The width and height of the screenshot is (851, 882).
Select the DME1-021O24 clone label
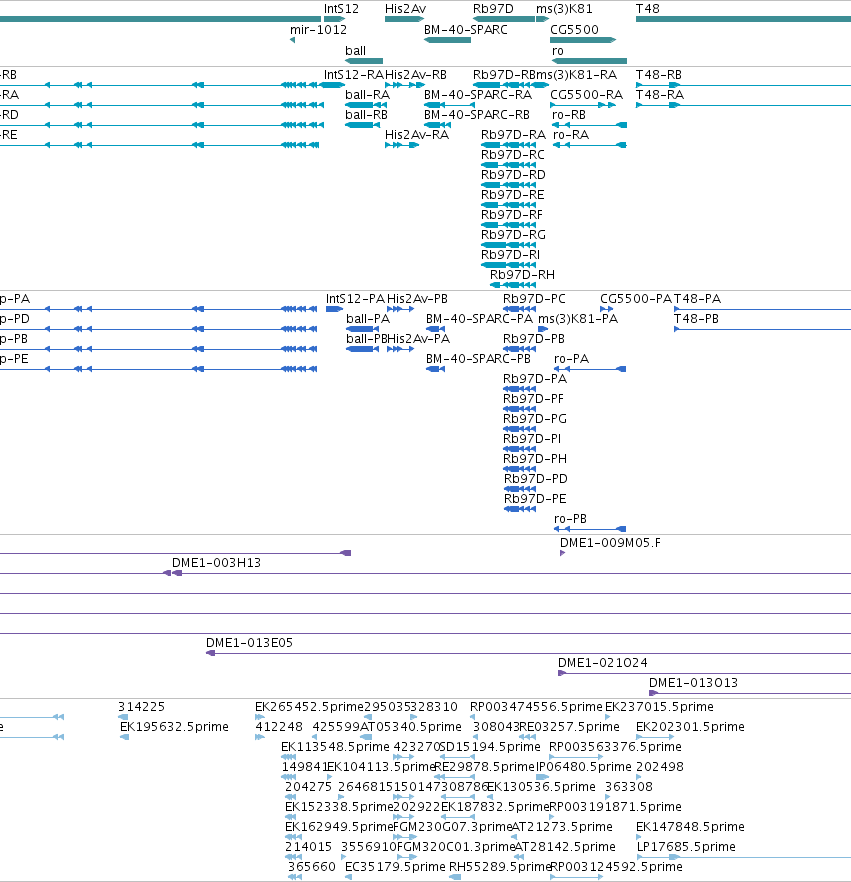click(x=602, y=663)
